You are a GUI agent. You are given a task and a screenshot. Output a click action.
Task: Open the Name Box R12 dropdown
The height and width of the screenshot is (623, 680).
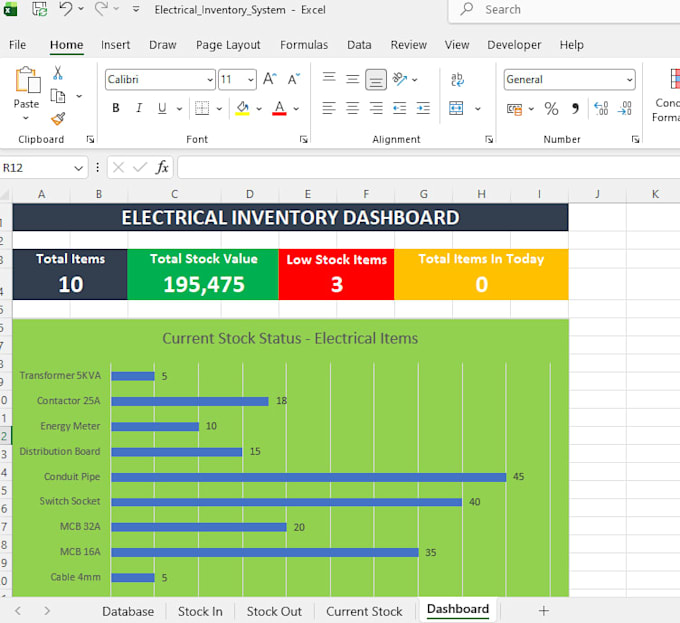coord(78,168)
